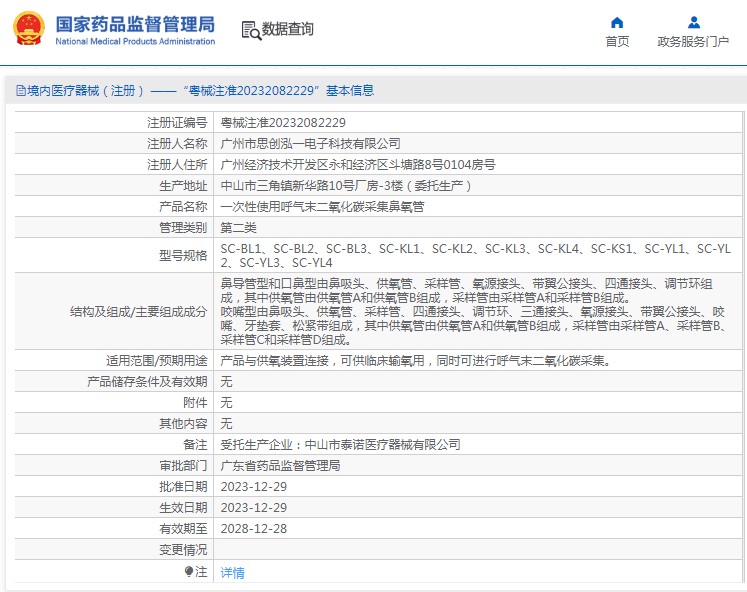Open the data query search icon
Screen dimensions: 747x592
click(x=251, y=30)
